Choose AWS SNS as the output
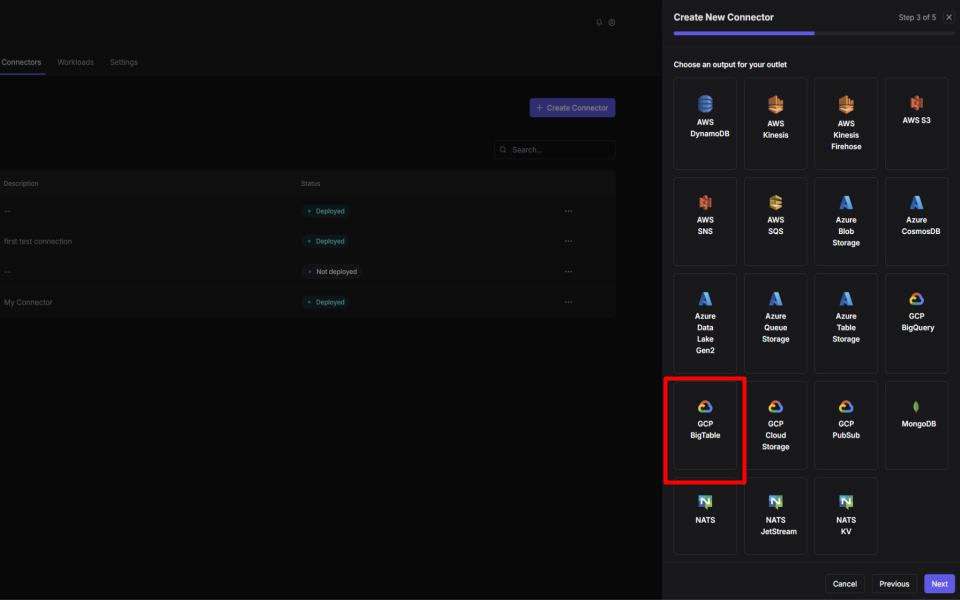This screenshot has width=960, height=600. pyautogui.click(x=705, y=222)
